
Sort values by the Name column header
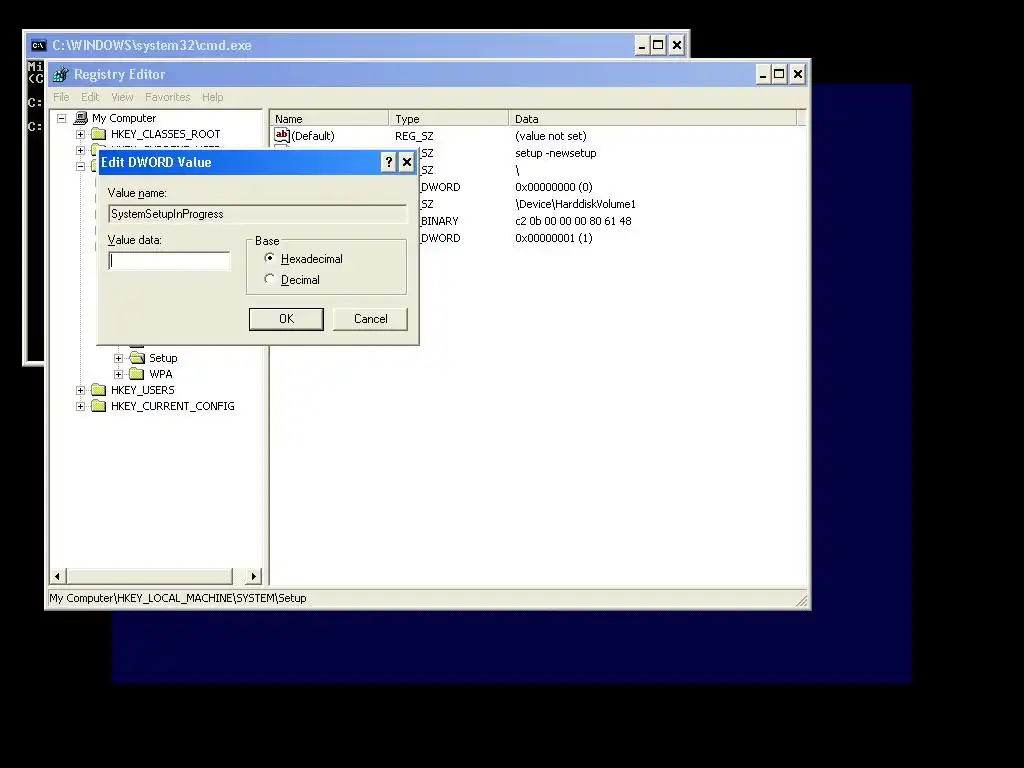330,119
